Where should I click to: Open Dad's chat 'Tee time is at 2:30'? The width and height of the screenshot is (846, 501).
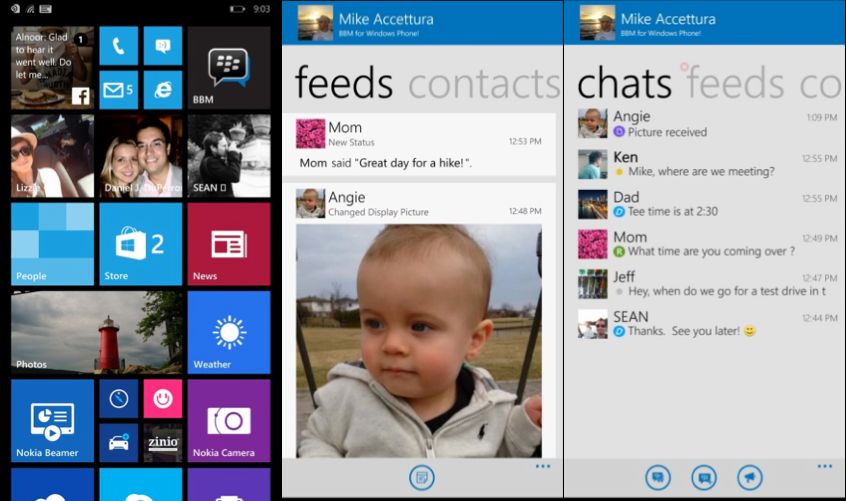(707, 203)
